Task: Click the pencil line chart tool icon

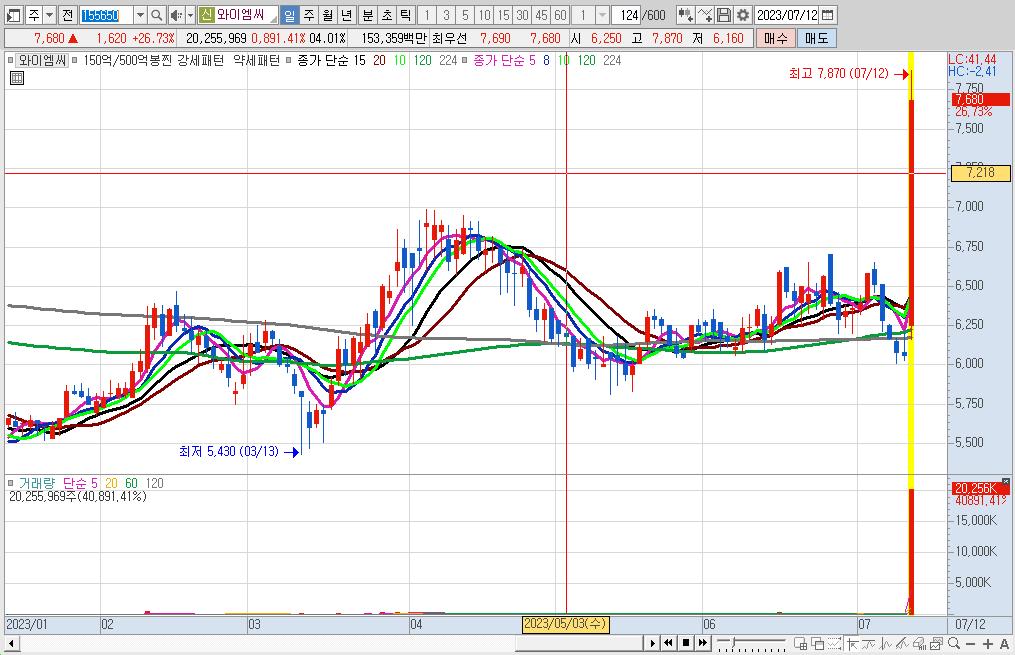Action: [903, 643]
